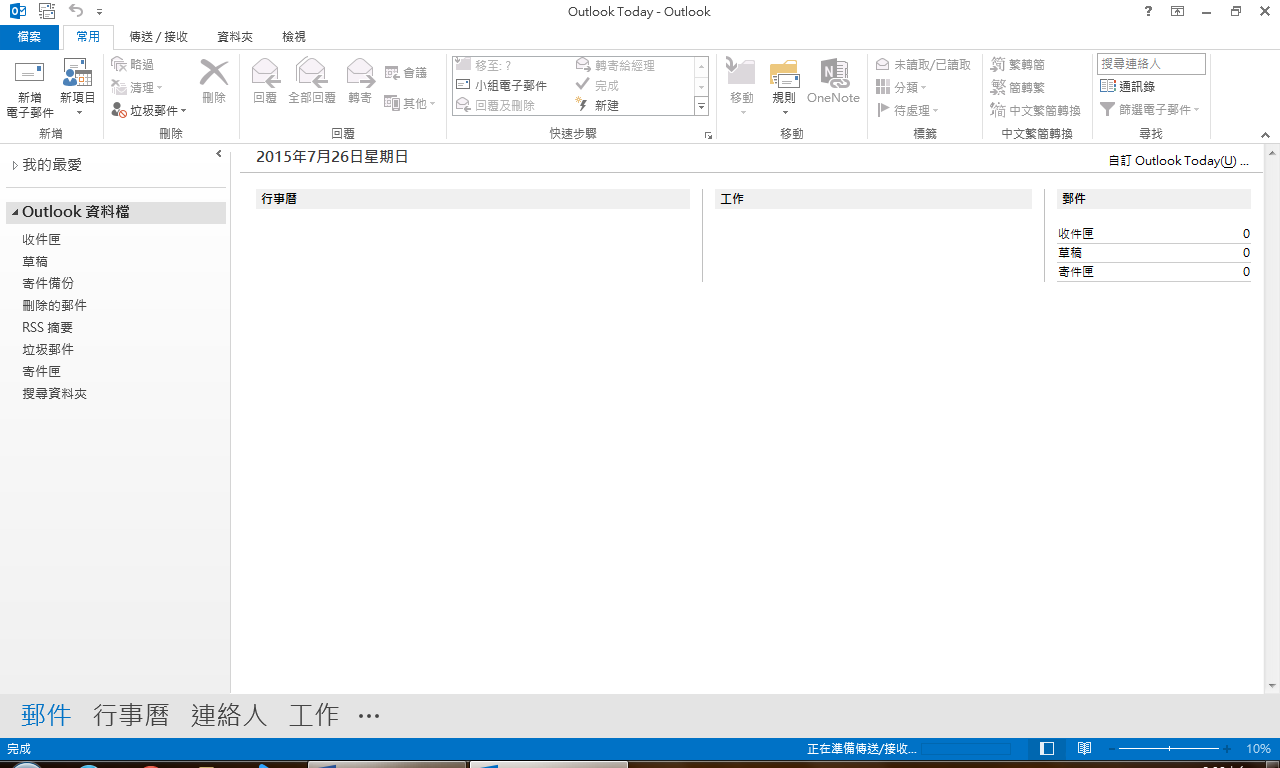Screen dimensions: 1280x768
Task: Open 收件匣 link in the 郵件 summary
Action: coord(1076,234)
